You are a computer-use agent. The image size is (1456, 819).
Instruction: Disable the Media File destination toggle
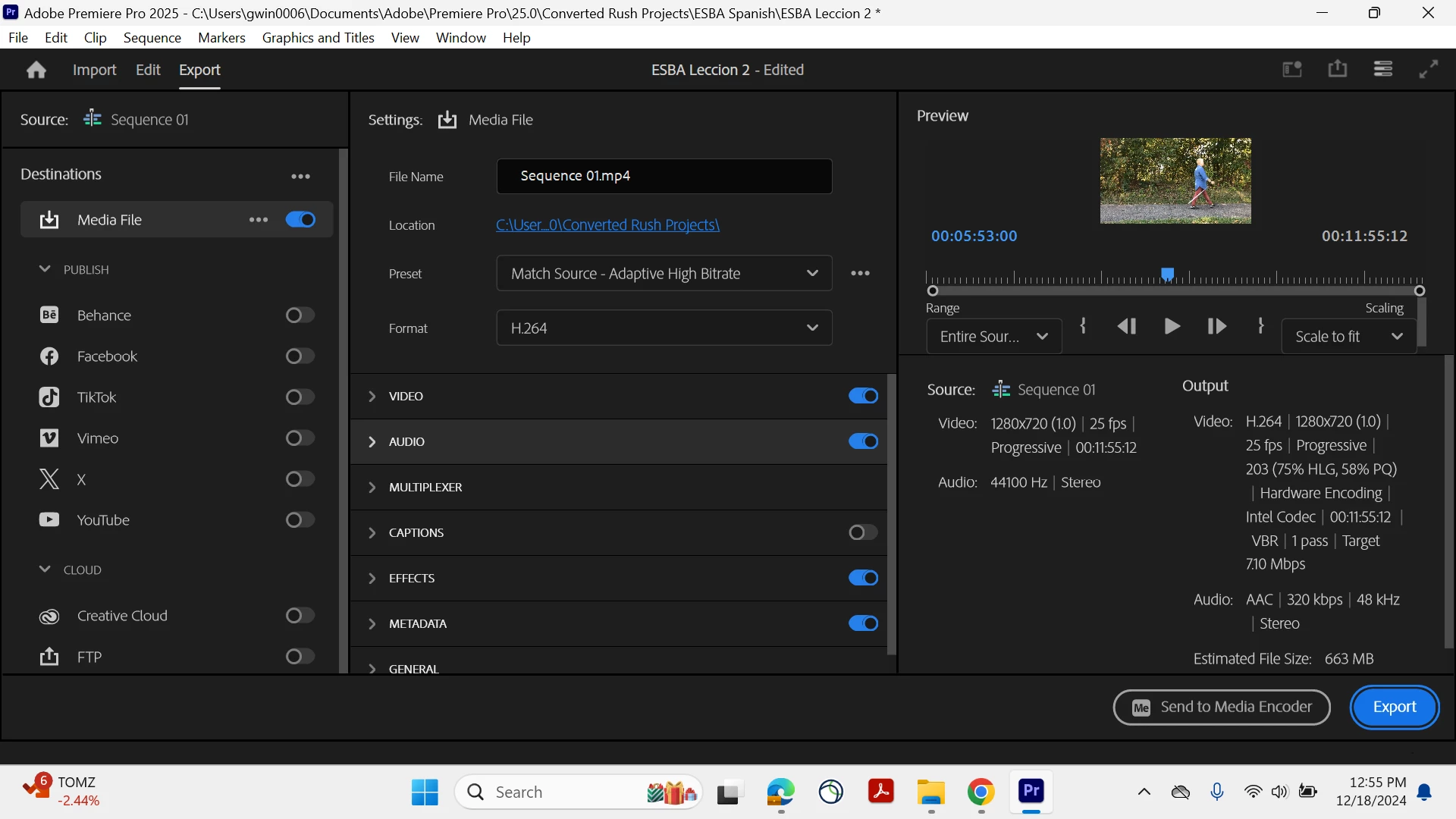[300, 220]
